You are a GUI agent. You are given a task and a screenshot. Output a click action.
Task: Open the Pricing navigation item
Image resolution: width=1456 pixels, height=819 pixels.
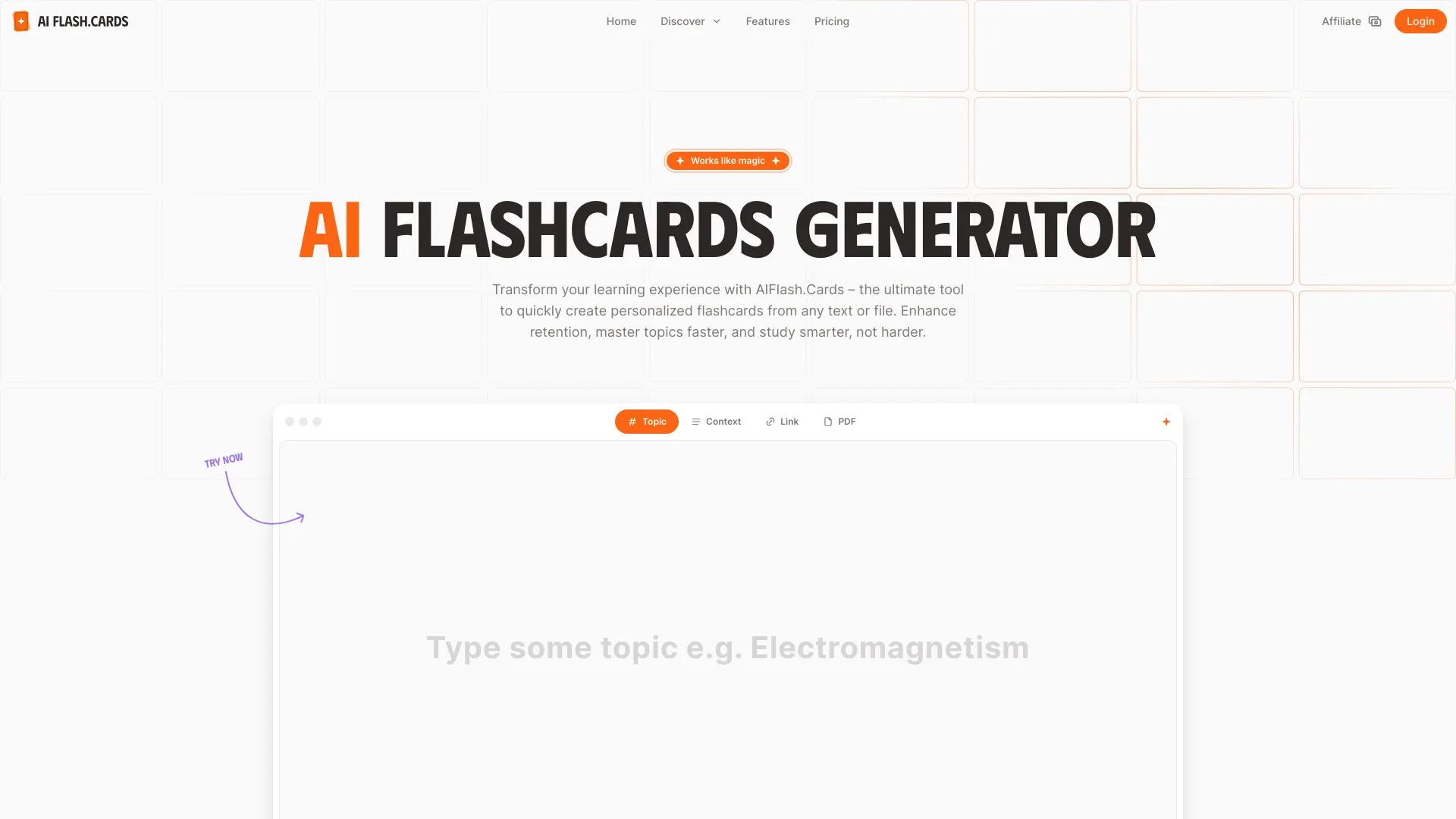click(x=831, y=21)
